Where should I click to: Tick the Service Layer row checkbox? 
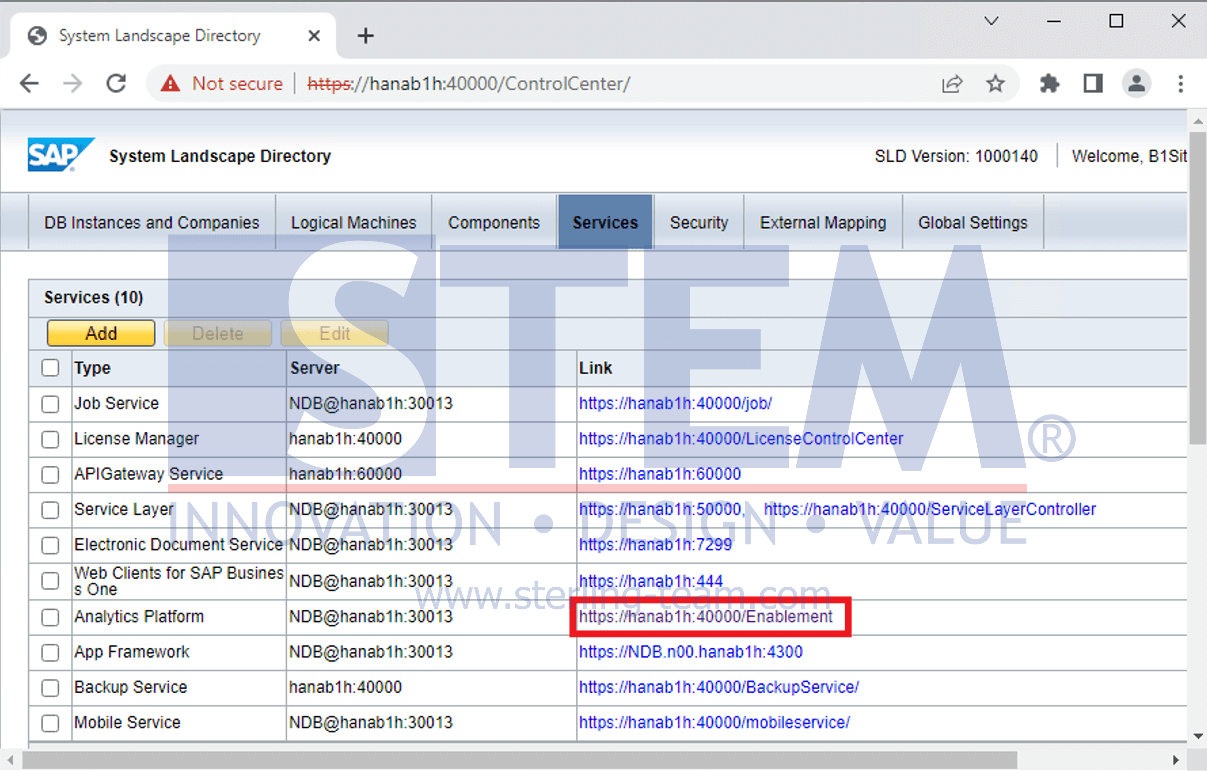click(50, 510)
